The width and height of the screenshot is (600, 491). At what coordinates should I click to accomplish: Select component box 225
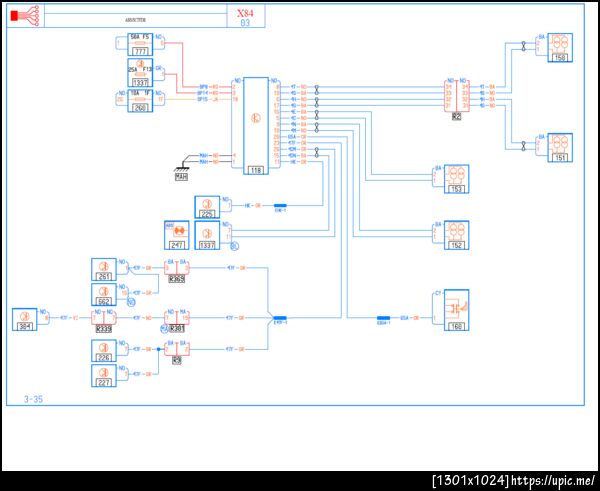[x=207, y=207]
